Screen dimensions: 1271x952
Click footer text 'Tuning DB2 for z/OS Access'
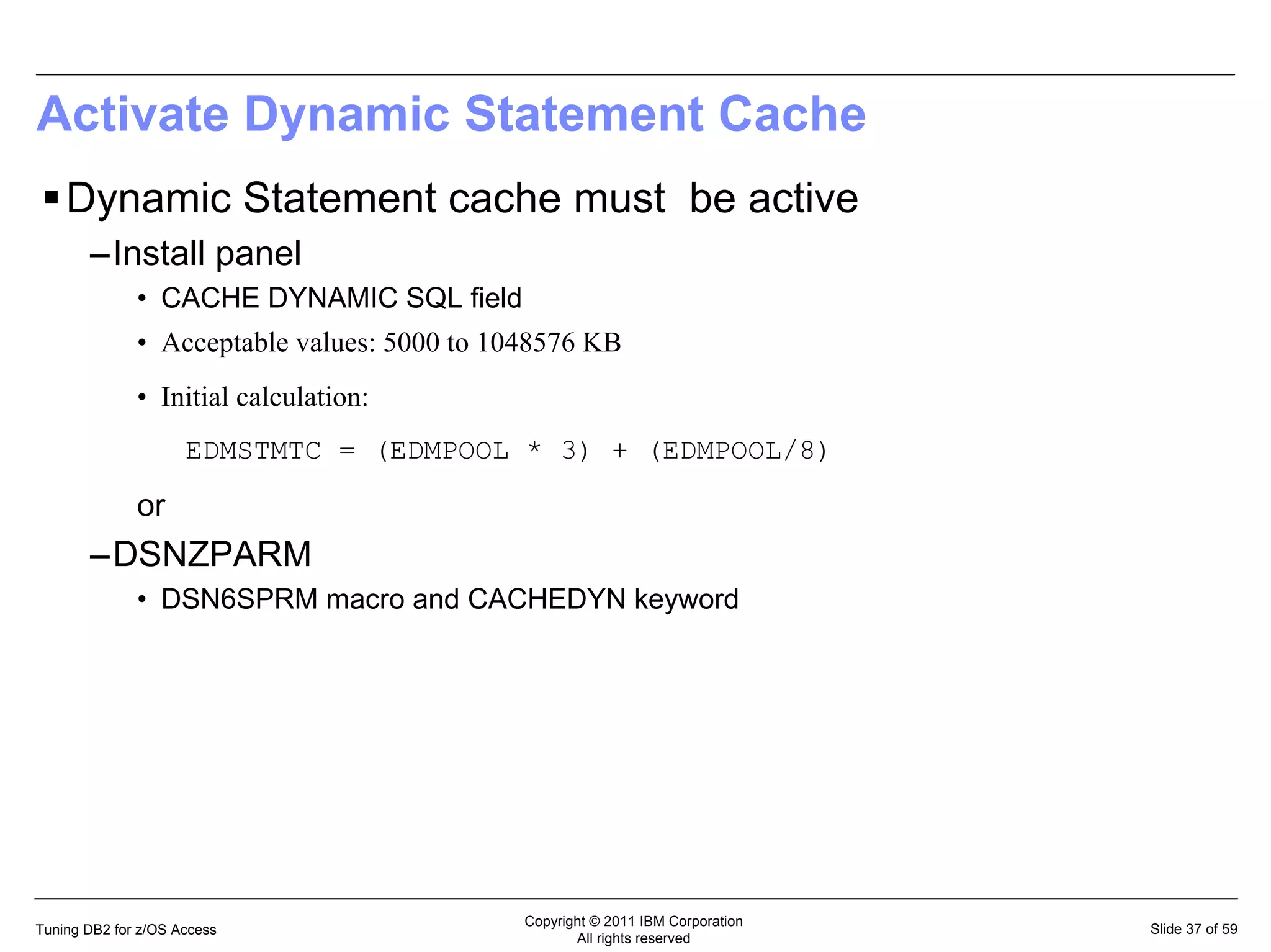pyautogui.click(x=126, y=930)
